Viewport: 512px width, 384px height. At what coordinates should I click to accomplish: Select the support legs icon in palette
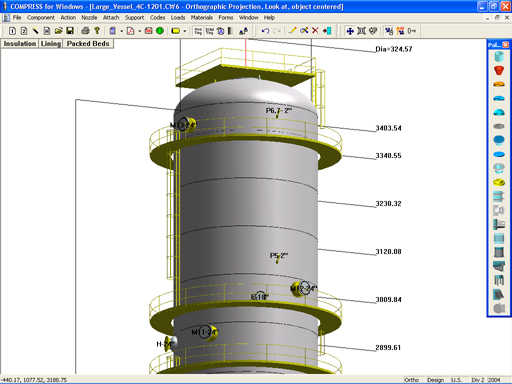(499, 280)
